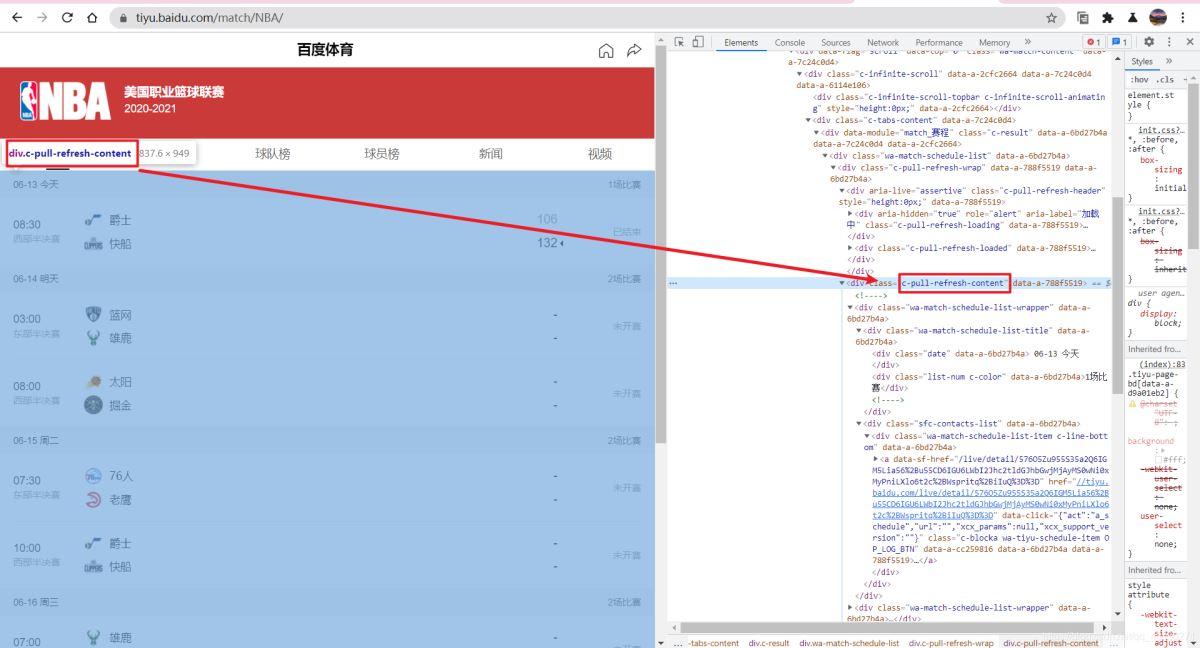
Task: Select div.c-pull-refresh-wrap in the breadcrumb
Action: click(951, 643)
